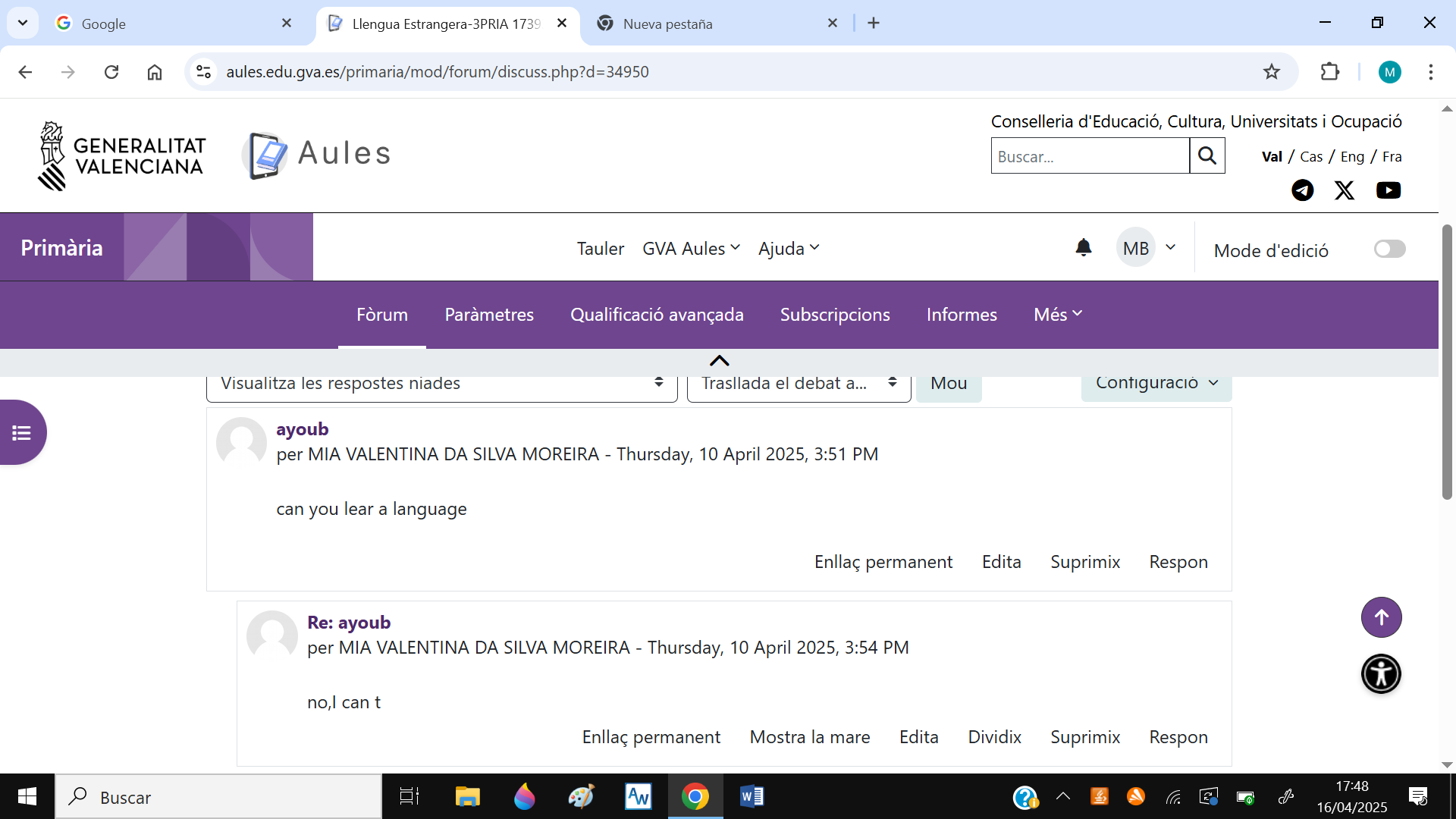This screenshot has height=819, width=1456.
Task: Open the course index drawer icon
Action: 22,433
